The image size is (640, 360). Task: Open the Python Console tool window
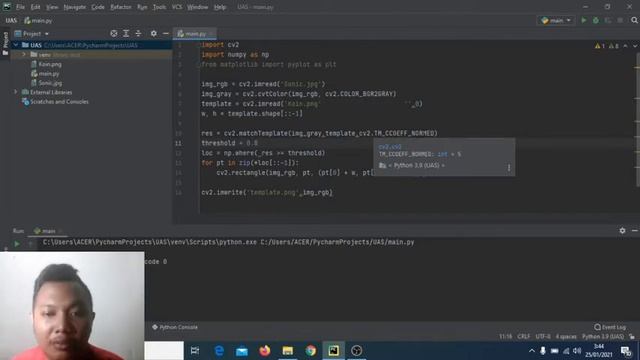tap(175, 327)
